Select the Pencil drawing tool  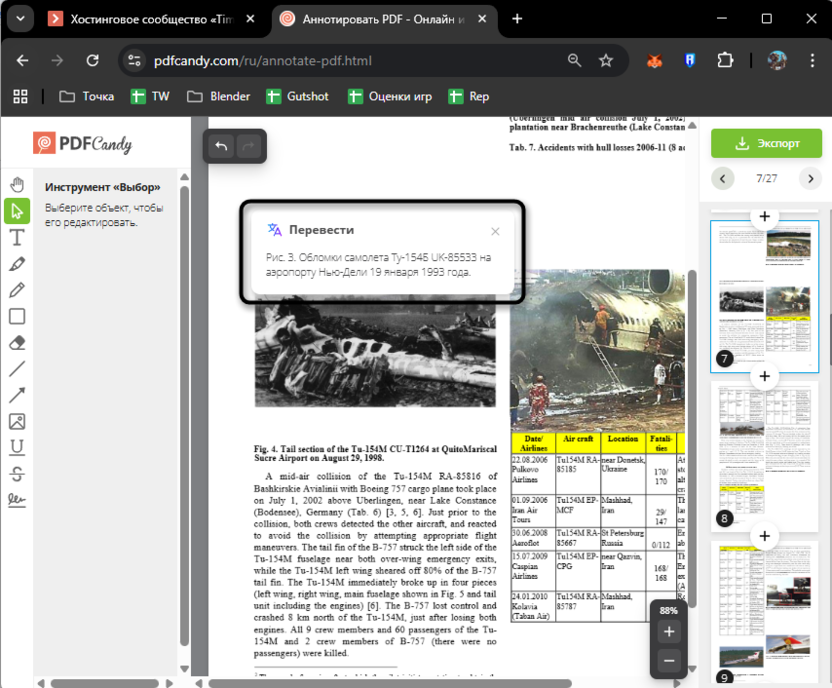16,290
